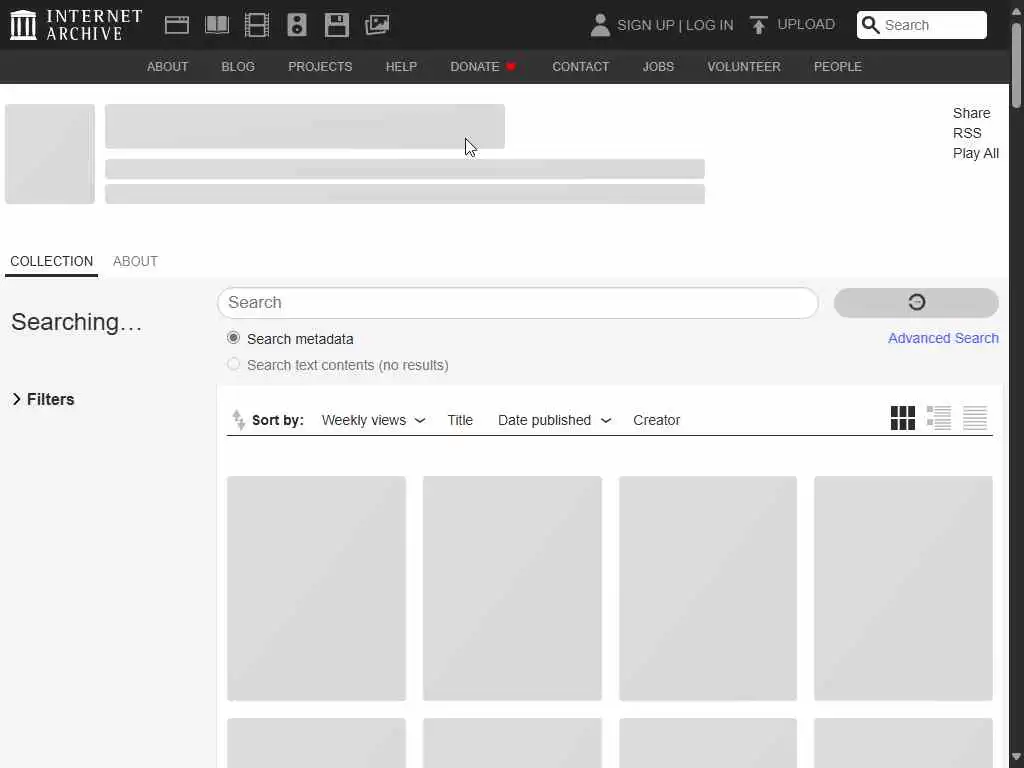1024x768 pixels.
Task: Toggle sort direction arrows icon
Action: 238,419
